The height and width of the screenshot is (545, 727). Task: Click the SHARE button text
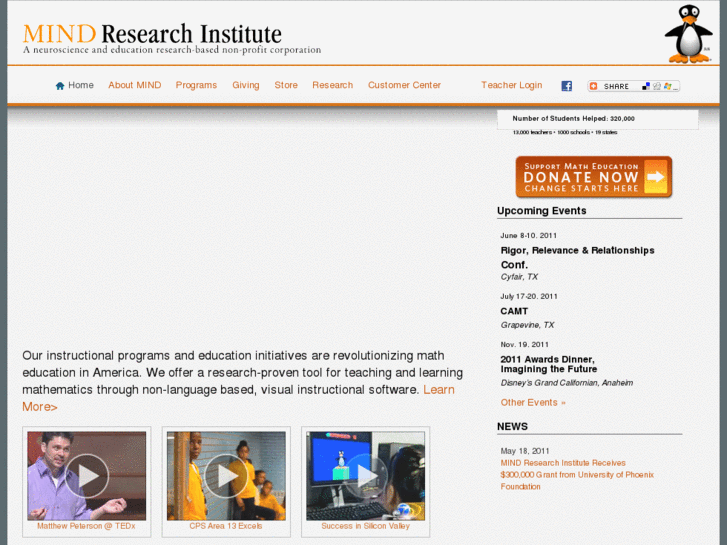point(616,86)
